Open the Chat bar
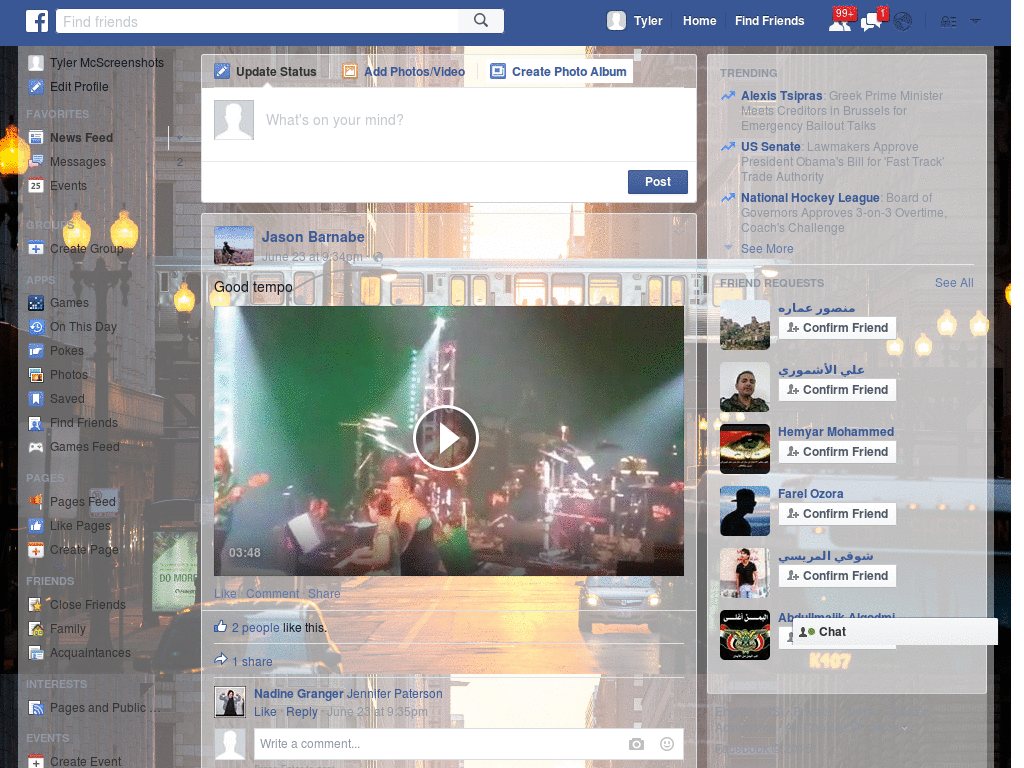1024x768 pixels. pyautogui.click(x=895, y=632)
